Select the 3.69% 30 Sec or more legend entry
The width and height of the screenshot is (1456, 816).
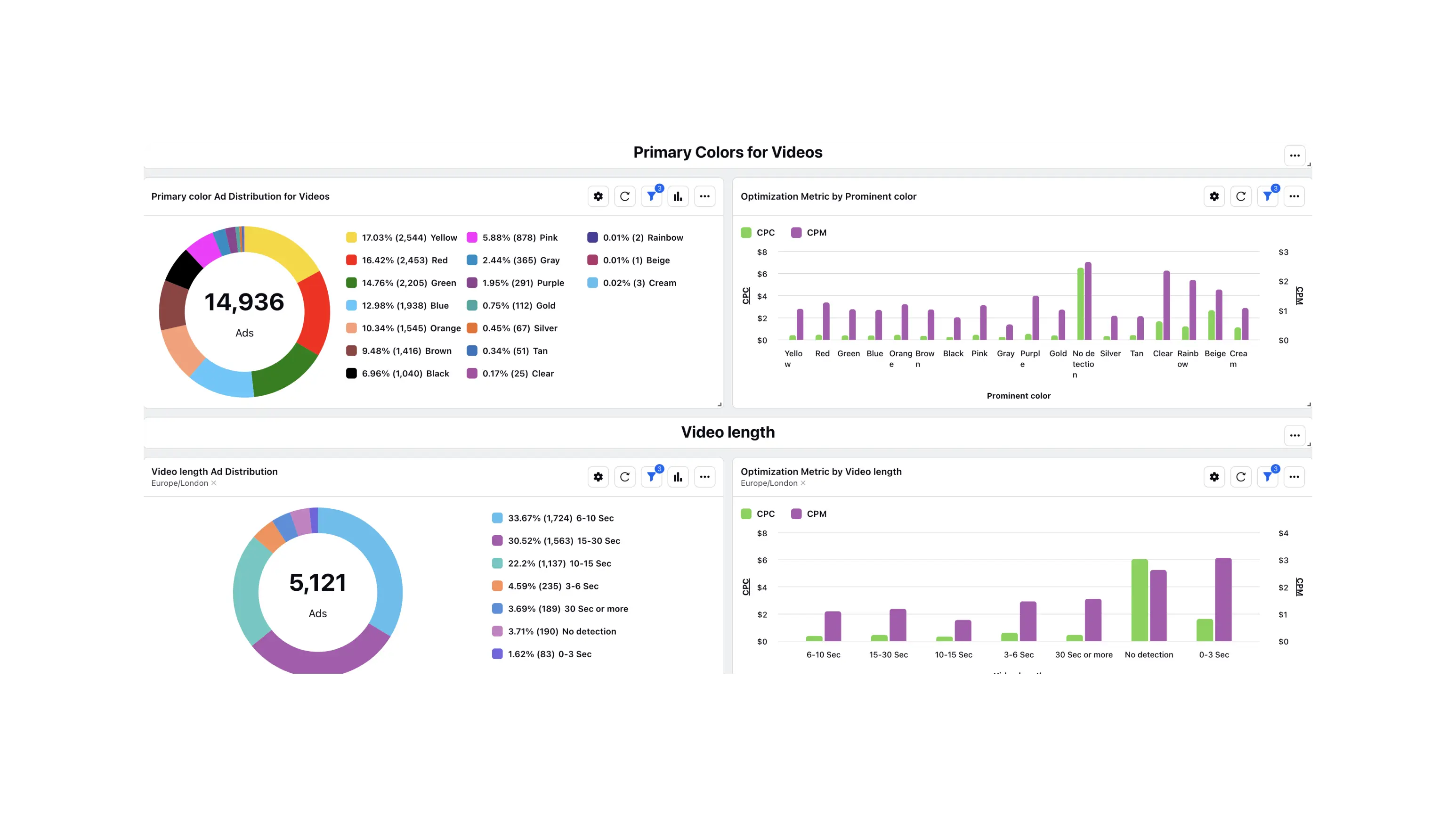pyautogui.click(x=560, y=608)
